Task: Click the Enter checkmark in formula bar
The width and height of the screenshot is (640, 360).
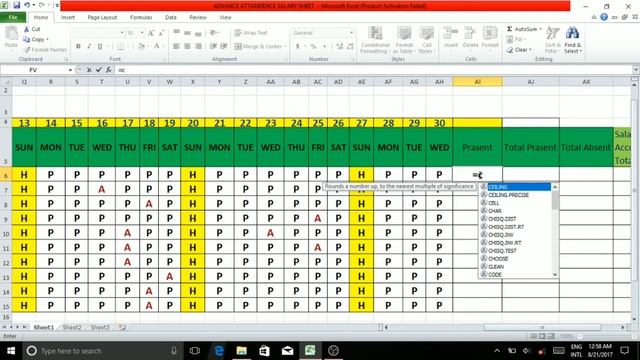Action: click(98, 70)
